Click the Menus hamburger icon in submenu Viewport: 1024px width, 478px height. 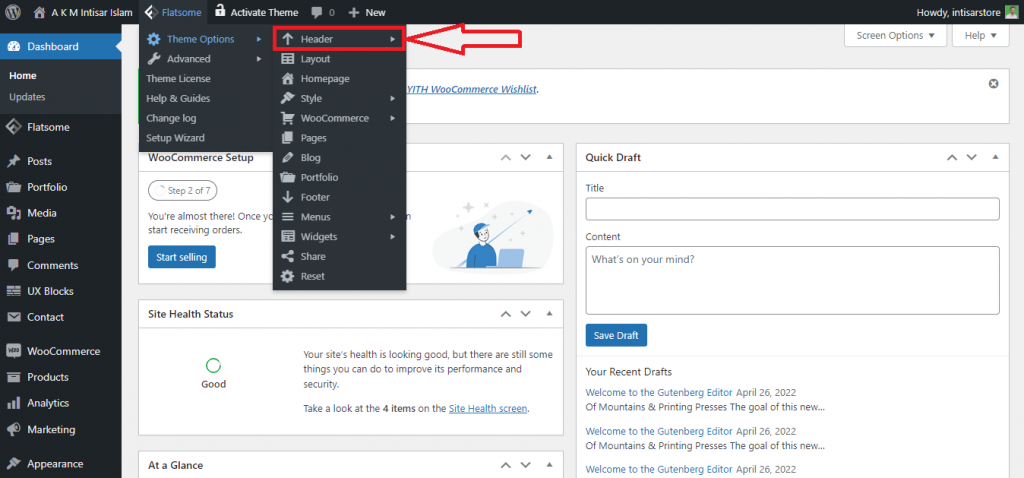(x=287, y=217)
